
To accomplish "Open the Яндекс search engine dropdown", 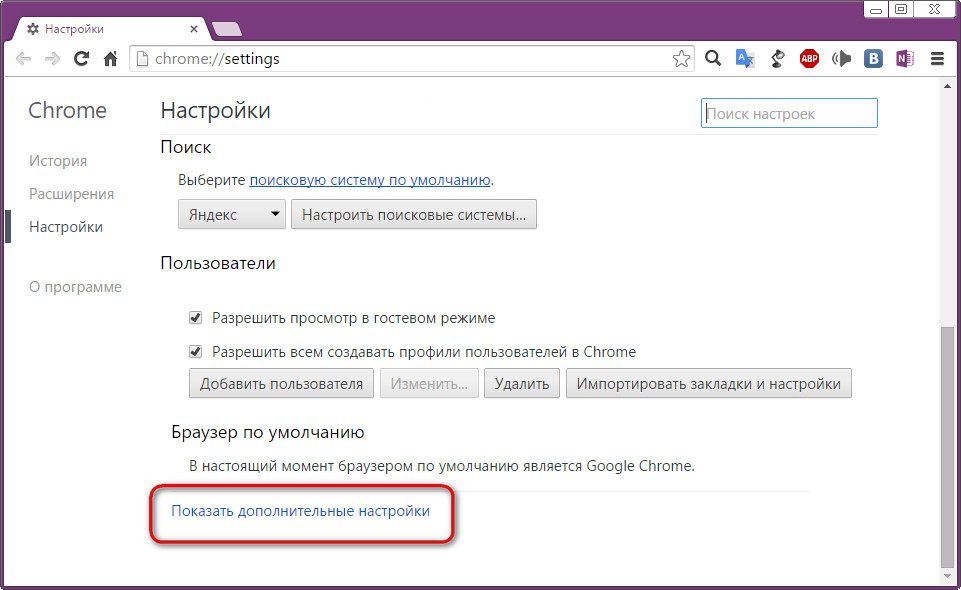I will point(232,214).
